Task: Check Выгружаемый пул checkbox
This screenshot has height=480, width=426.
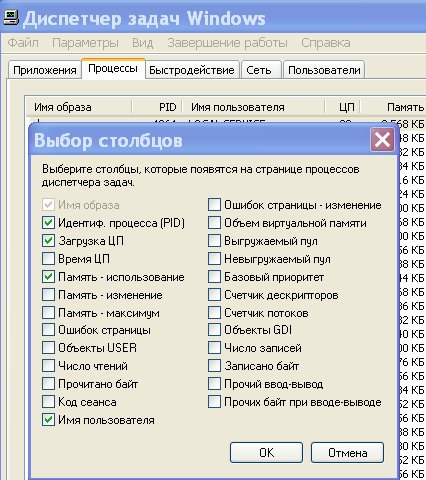Action: pos(214,241)
